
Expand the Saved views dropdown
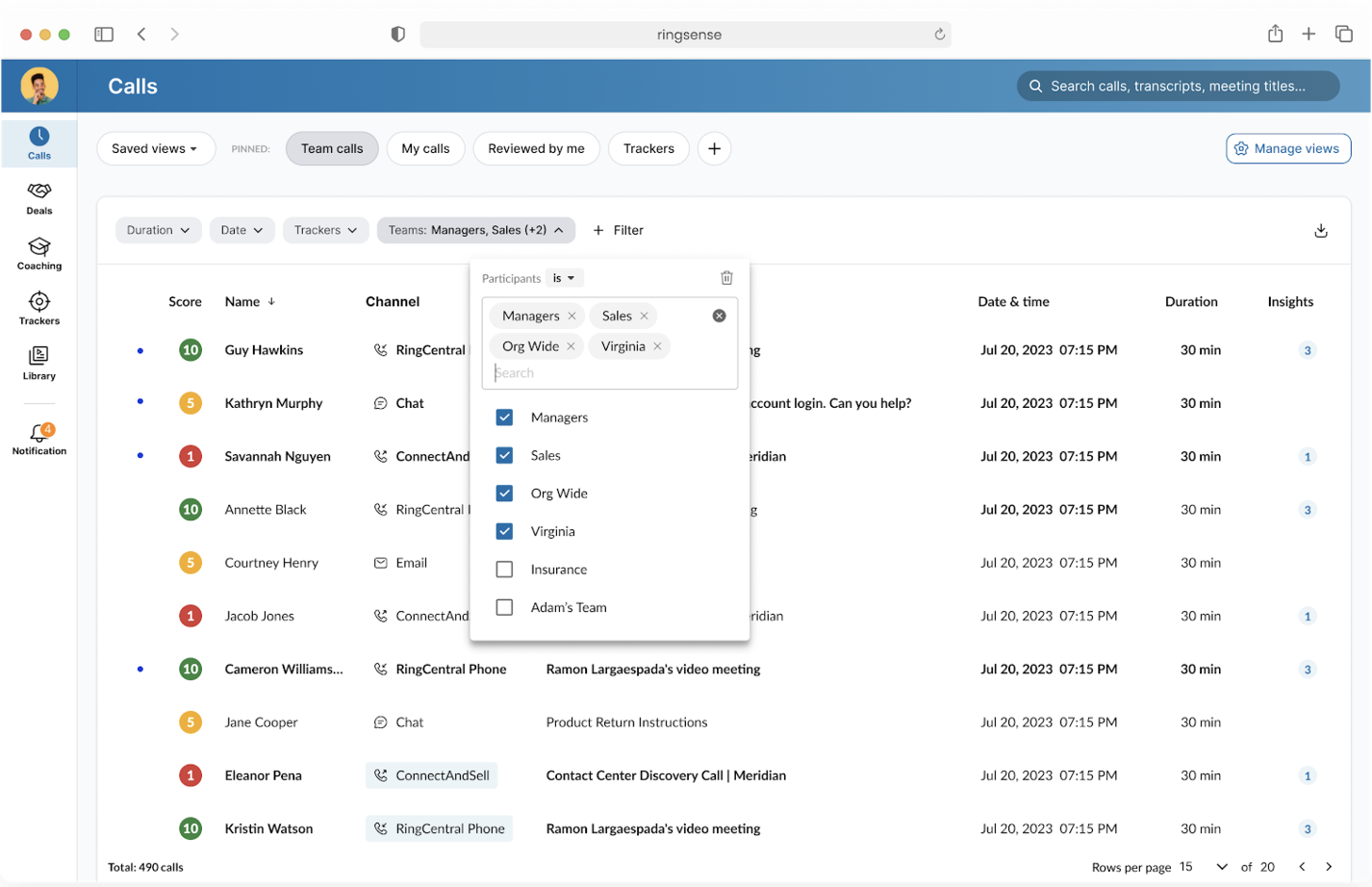155,149
